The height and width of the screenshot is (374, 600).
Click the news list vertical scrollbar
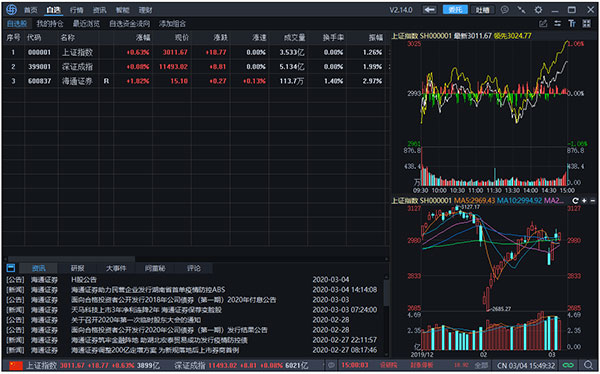[x=386, y=293]
